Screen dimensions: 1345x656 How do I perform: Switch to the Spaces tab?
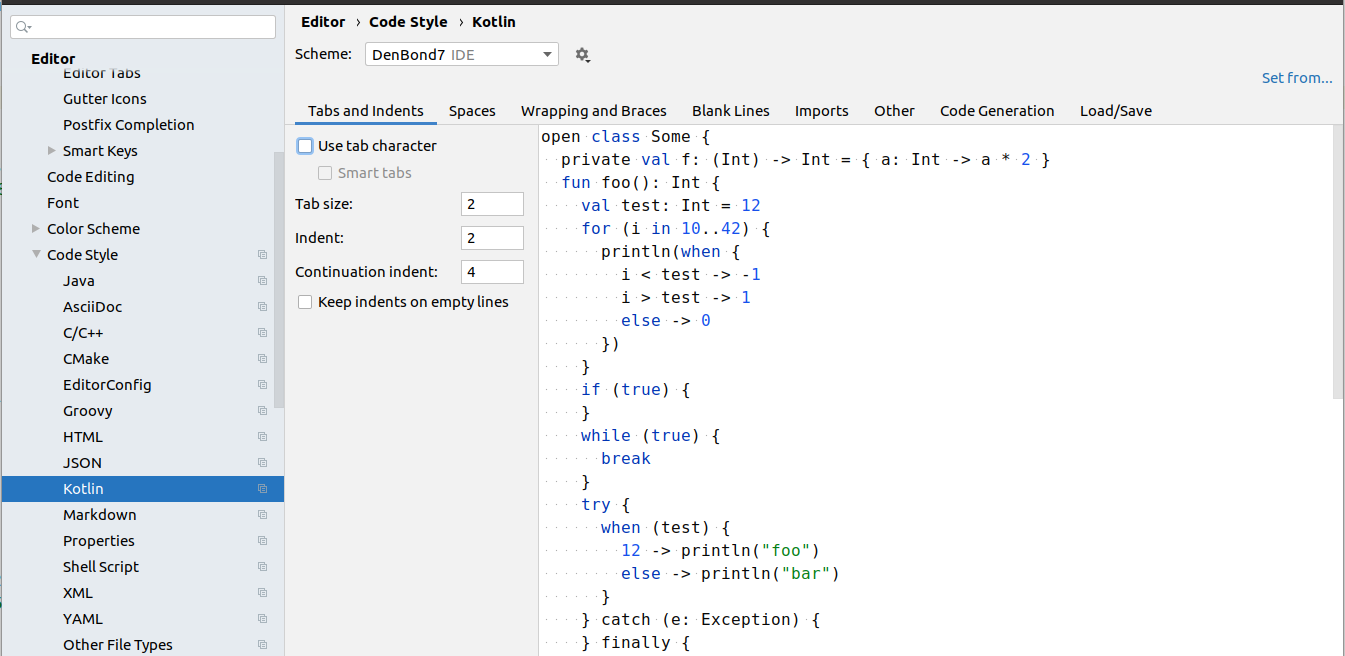[472, 111]
